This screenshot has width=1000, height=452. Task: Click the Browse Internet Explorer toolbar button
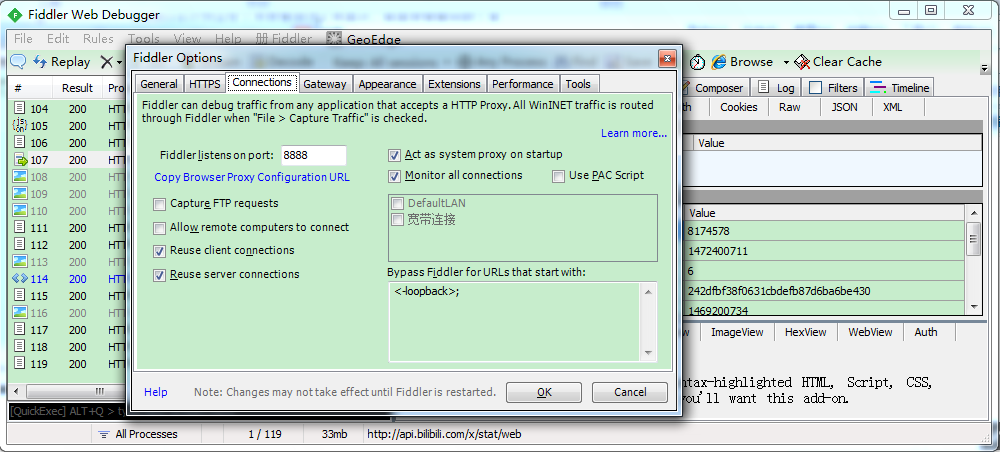pos(742,62)
